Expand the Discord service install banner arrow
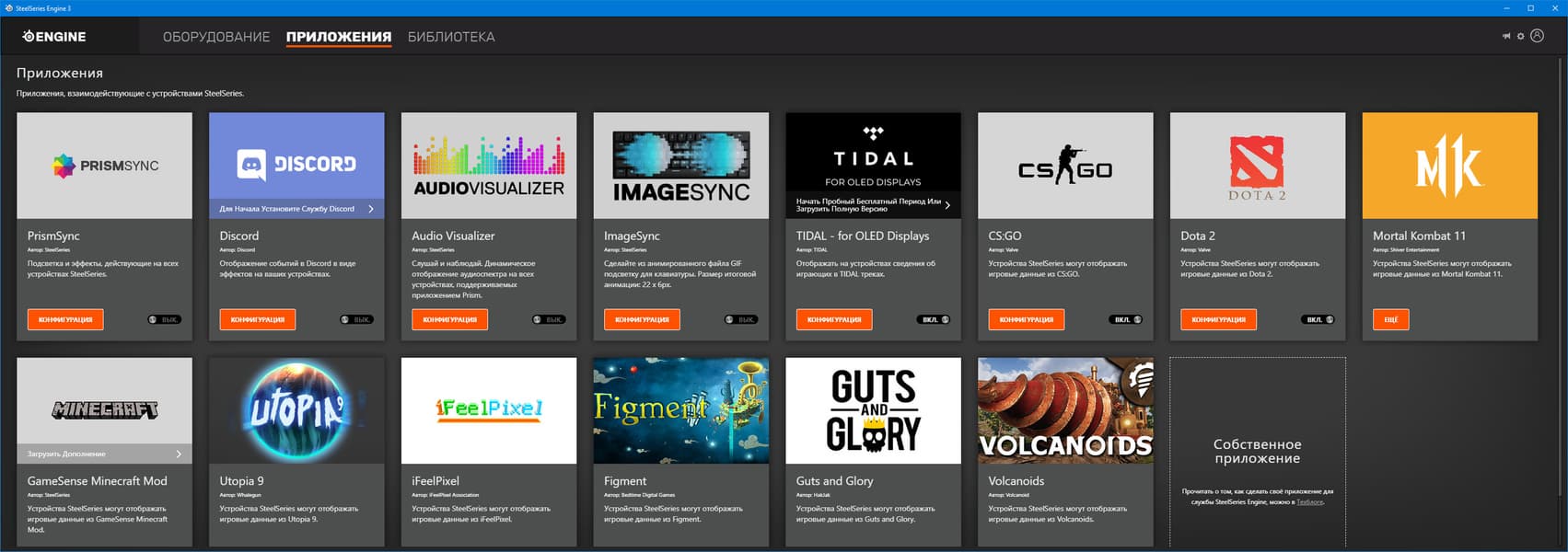The image size is (1568, 552). [371, 209]
